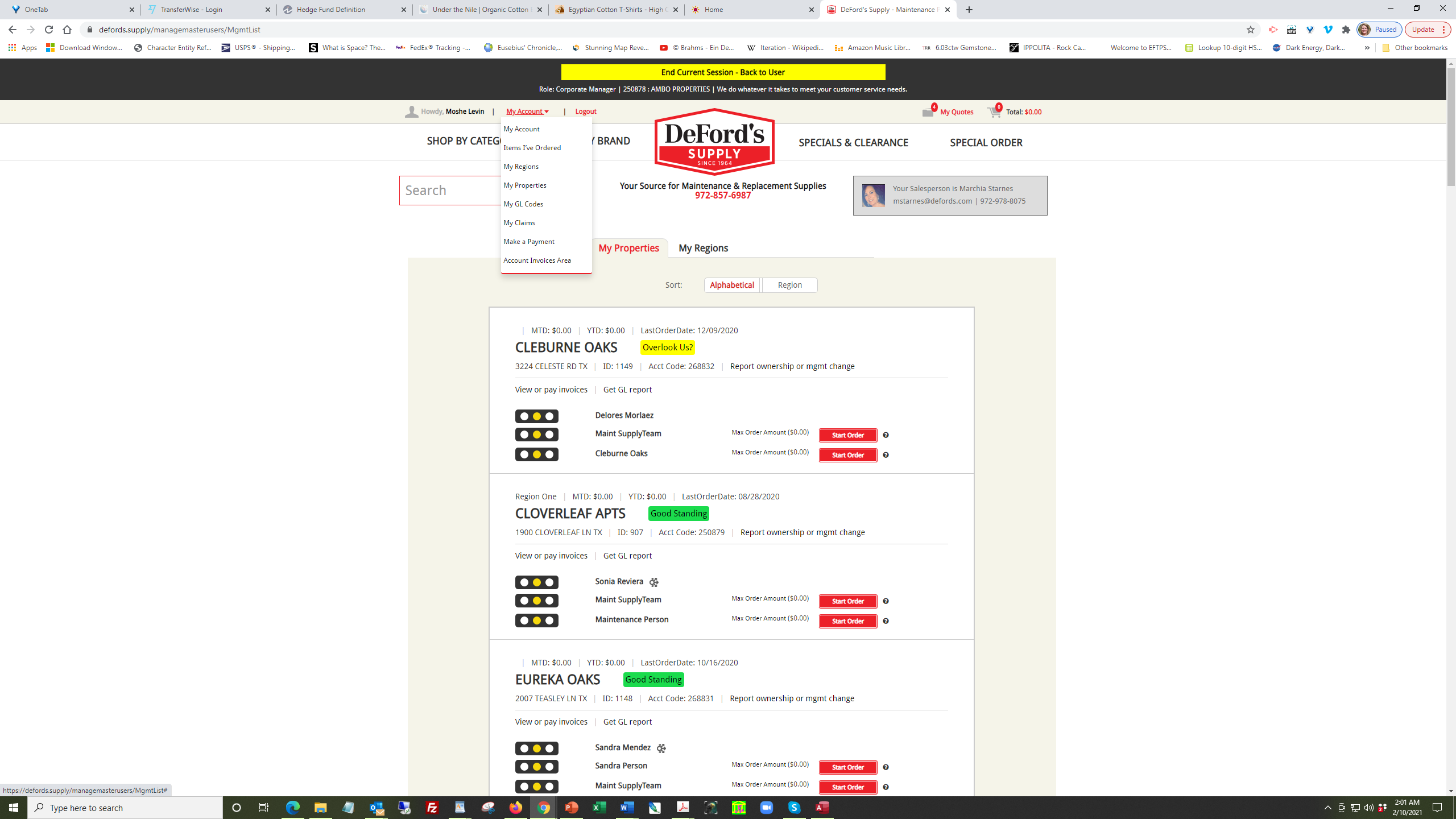Collapse the My Account dropdown
This screenshot has height=819, width=1456.
[x=527, y=111]
